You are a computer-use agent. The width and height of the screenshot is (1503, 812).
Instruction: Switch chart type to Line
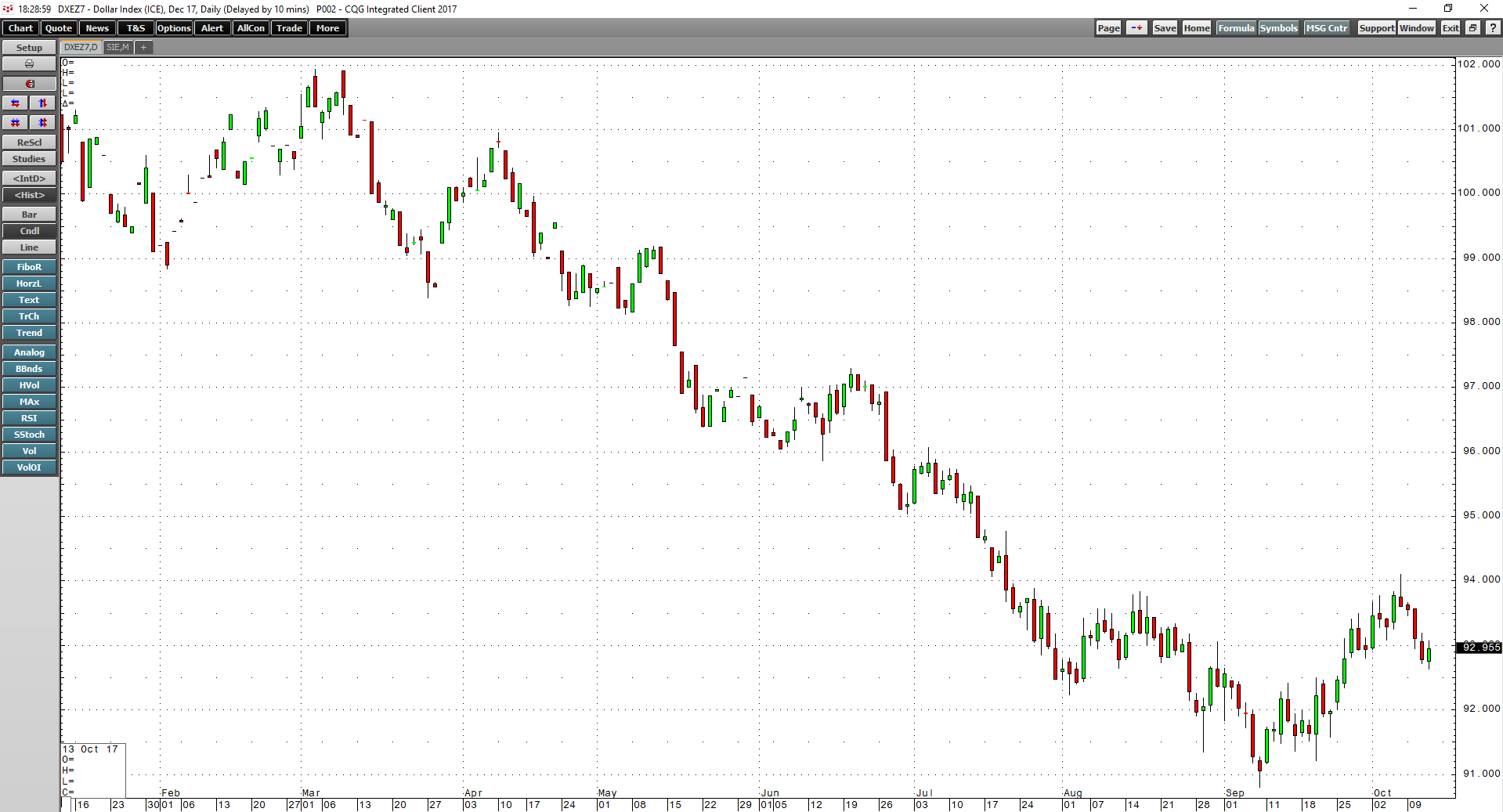click(29, 247)
